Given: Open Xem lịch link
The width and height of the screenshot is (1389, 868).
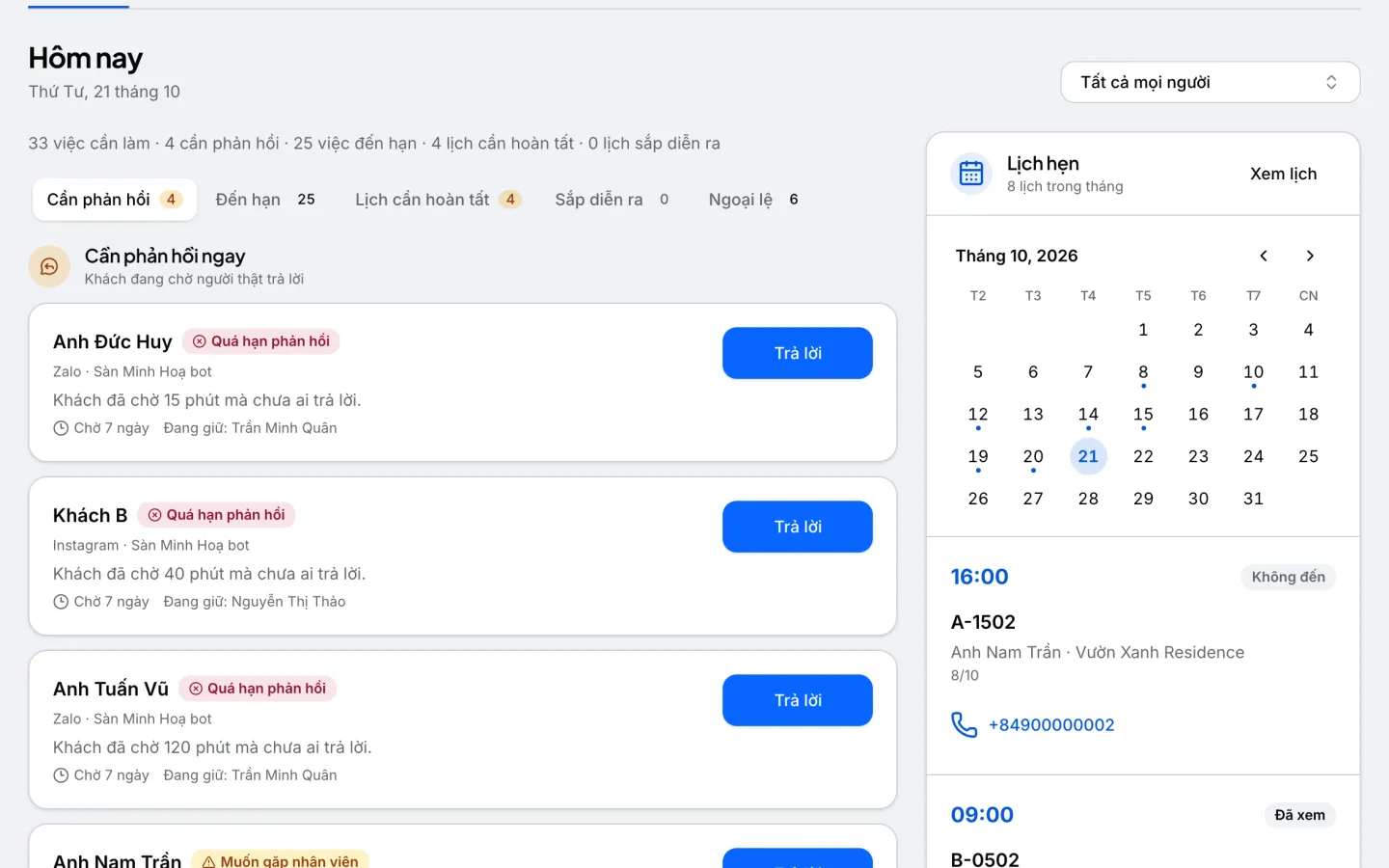Looking at the screenshot, I should pyautogui.click(x=1283, y=174).
